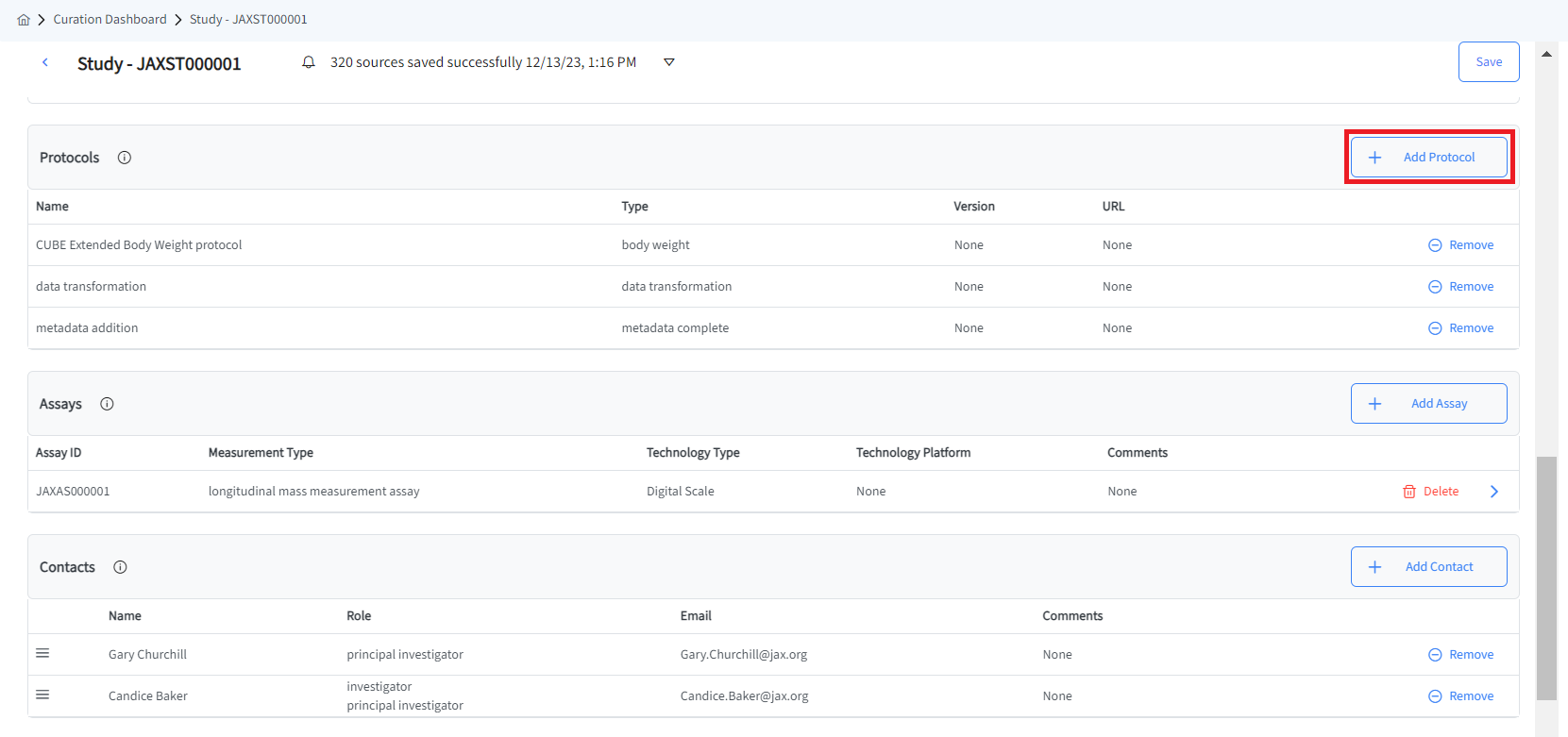This screenshot has width=1568, height=737.
Task: Select the 'JAXAS000001' assay ID
Action: (x=73, y=492)
